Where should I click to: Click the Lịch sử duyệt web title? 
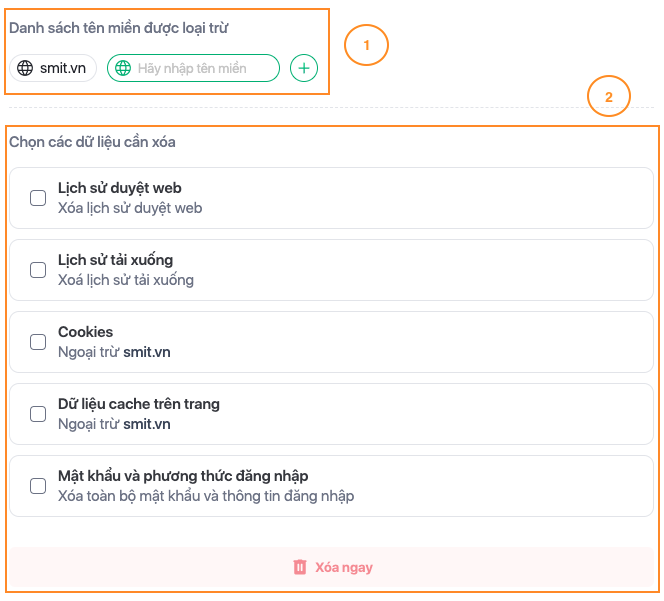(x=120, y=188)
